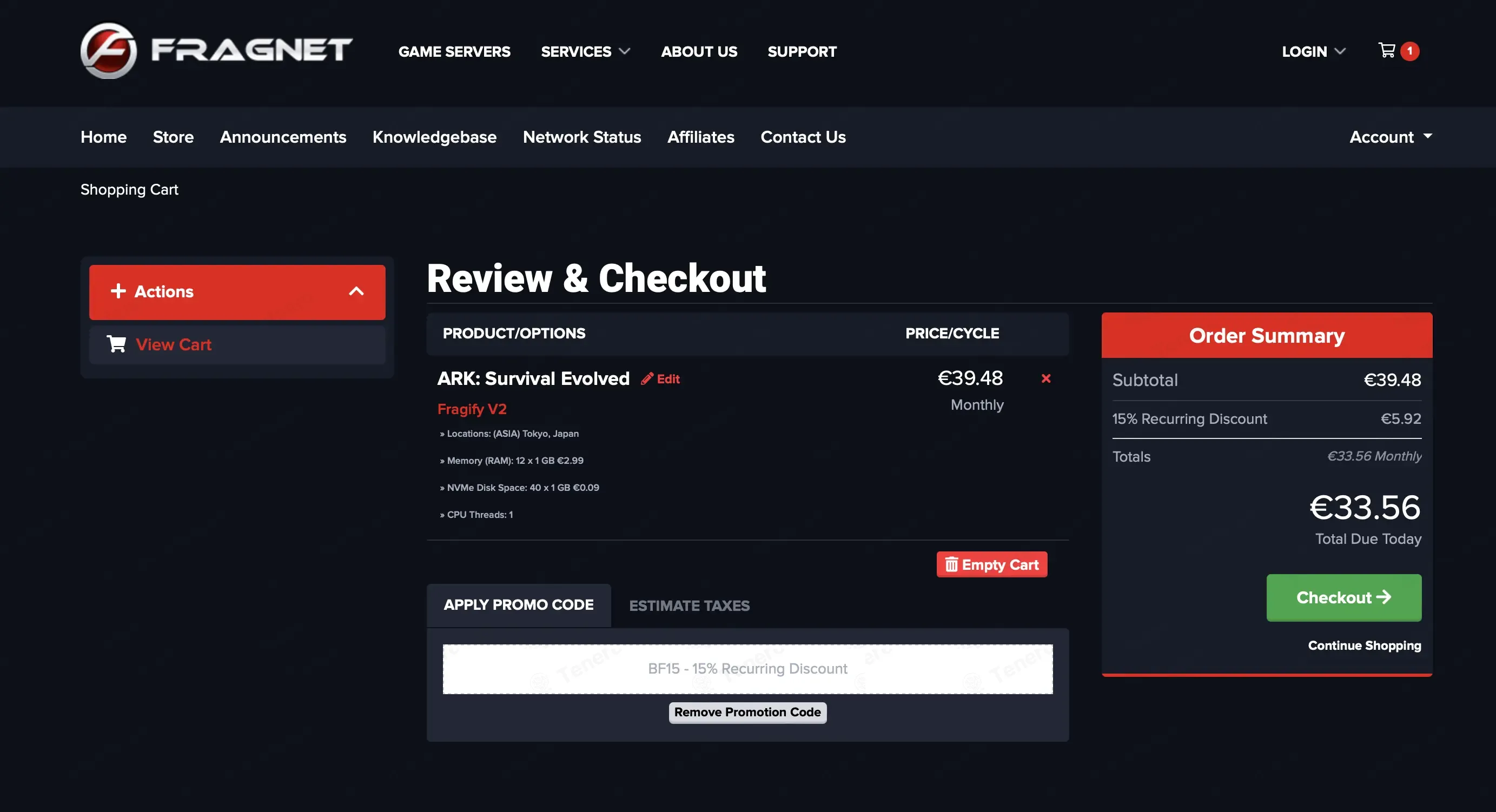Viewport: 1496px width, 812px height.
Task: Click the €5.92 discount amount
Action: 1400,419
